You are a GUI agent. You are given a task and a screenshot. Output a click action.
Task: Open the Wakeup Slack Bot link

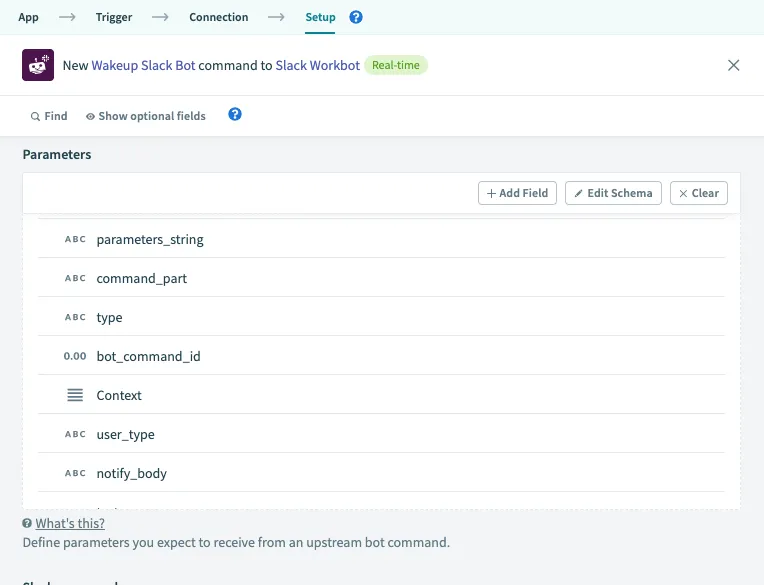[143, 65]
